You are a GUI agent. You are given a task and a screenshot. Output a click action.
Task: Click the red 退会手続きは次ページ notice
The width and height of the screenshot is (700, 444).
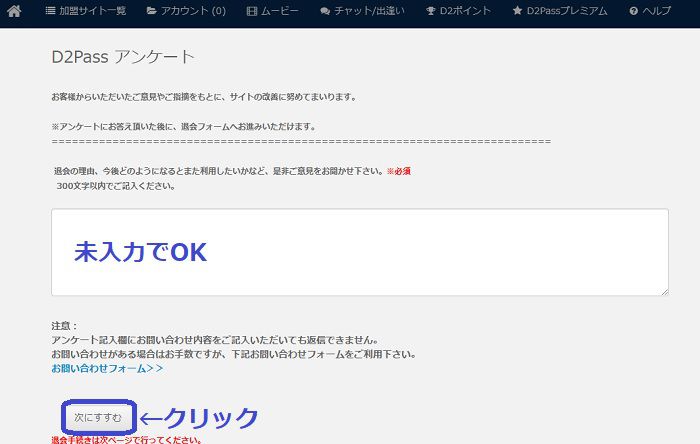(127, 440)
